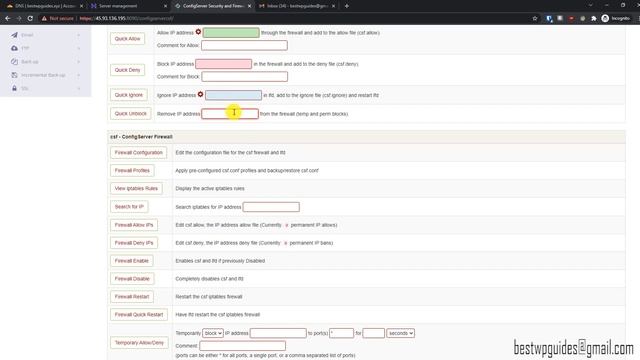Image resolution: width=640 pixels, height=360 pixels.
Task: Click the FTP cloud icon in the sidebar
Action: (x=14, y=48)
